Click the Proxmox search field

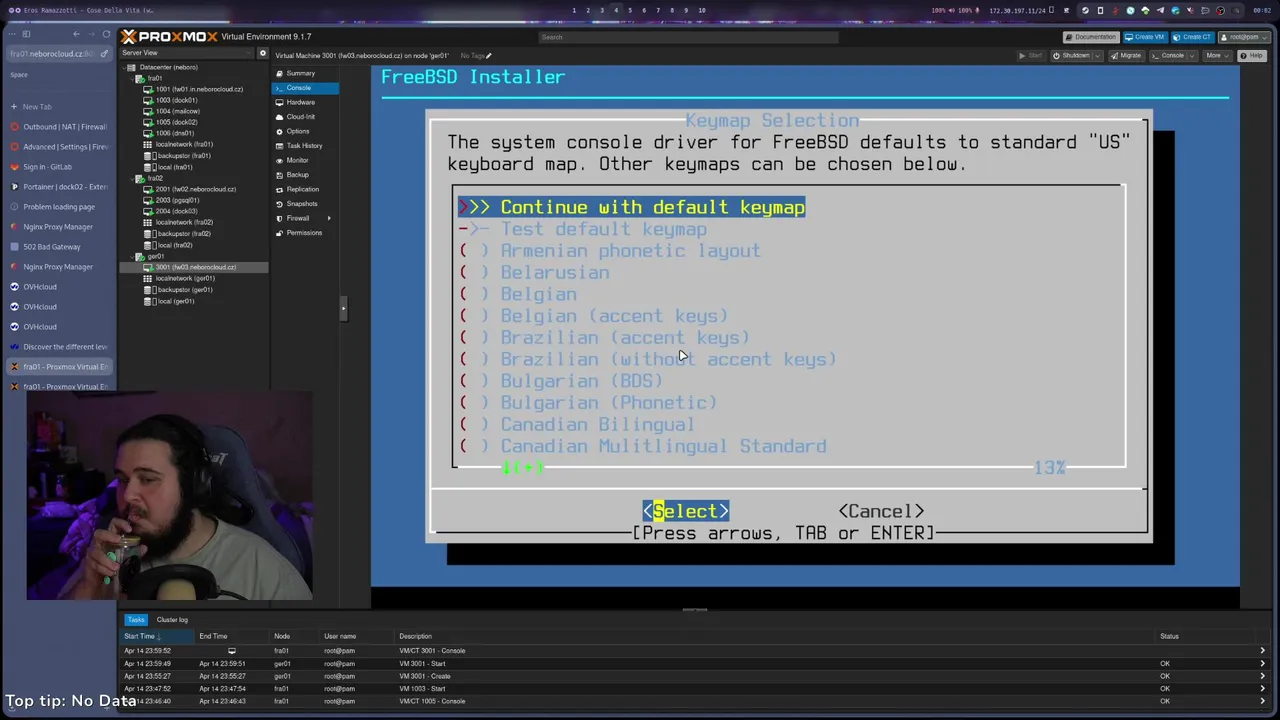pos(688,37)
